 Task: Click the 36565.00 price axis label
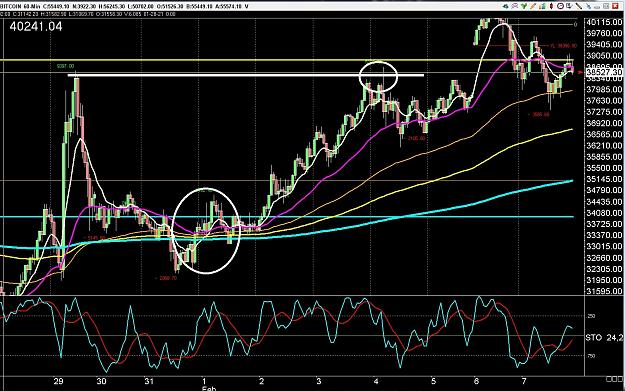(604, 135)
